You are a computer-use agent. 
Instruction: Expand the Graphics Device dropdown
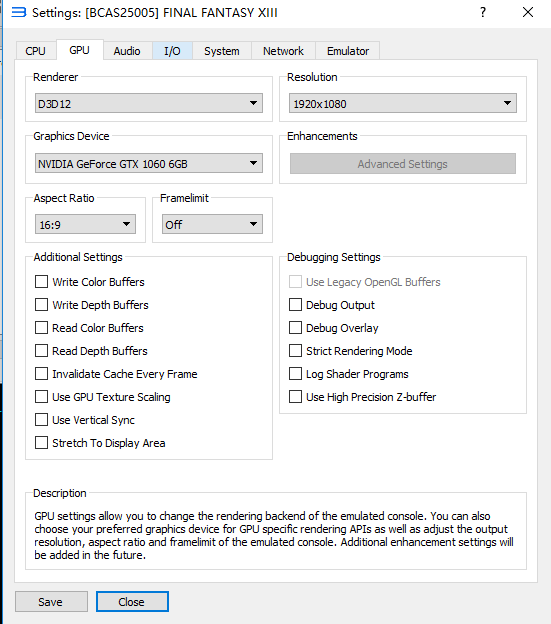click(x=149, y=164)
